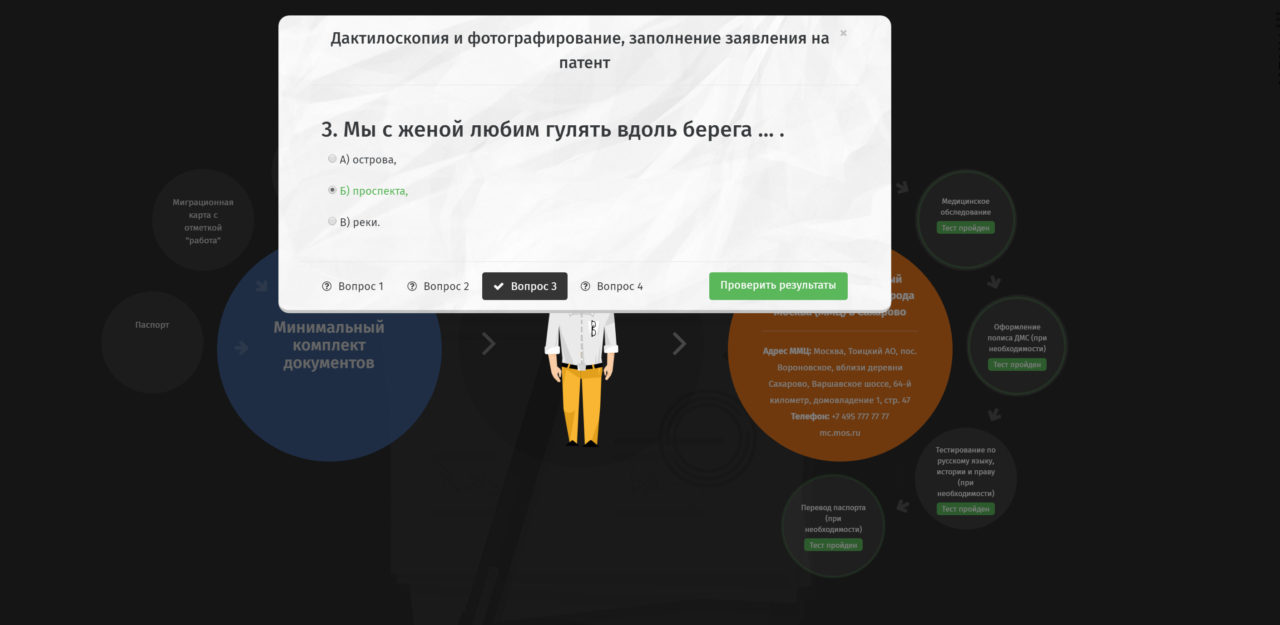Screen dimensions: 1280x625
Task: Go to the Вопрос 1 tab
Action: pyautogui.click(x=352, y=286)
